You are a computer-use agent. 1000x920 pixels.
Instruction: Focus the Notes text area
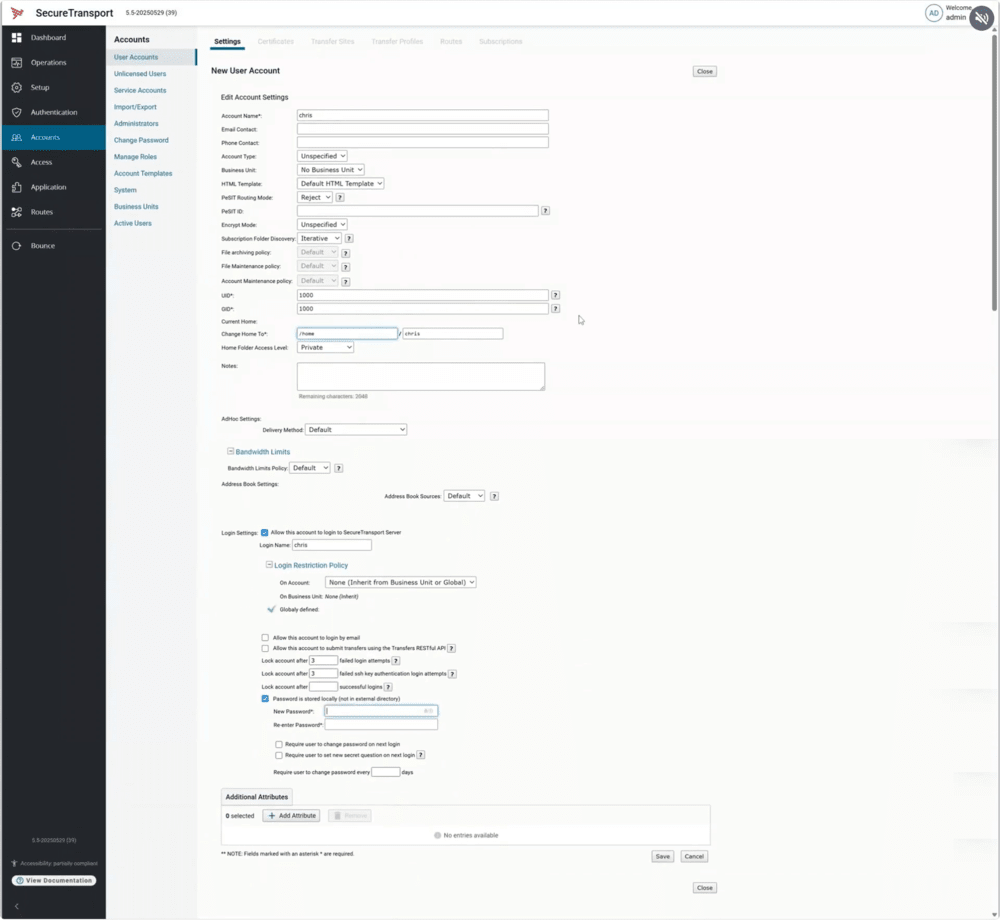[421, 377]
